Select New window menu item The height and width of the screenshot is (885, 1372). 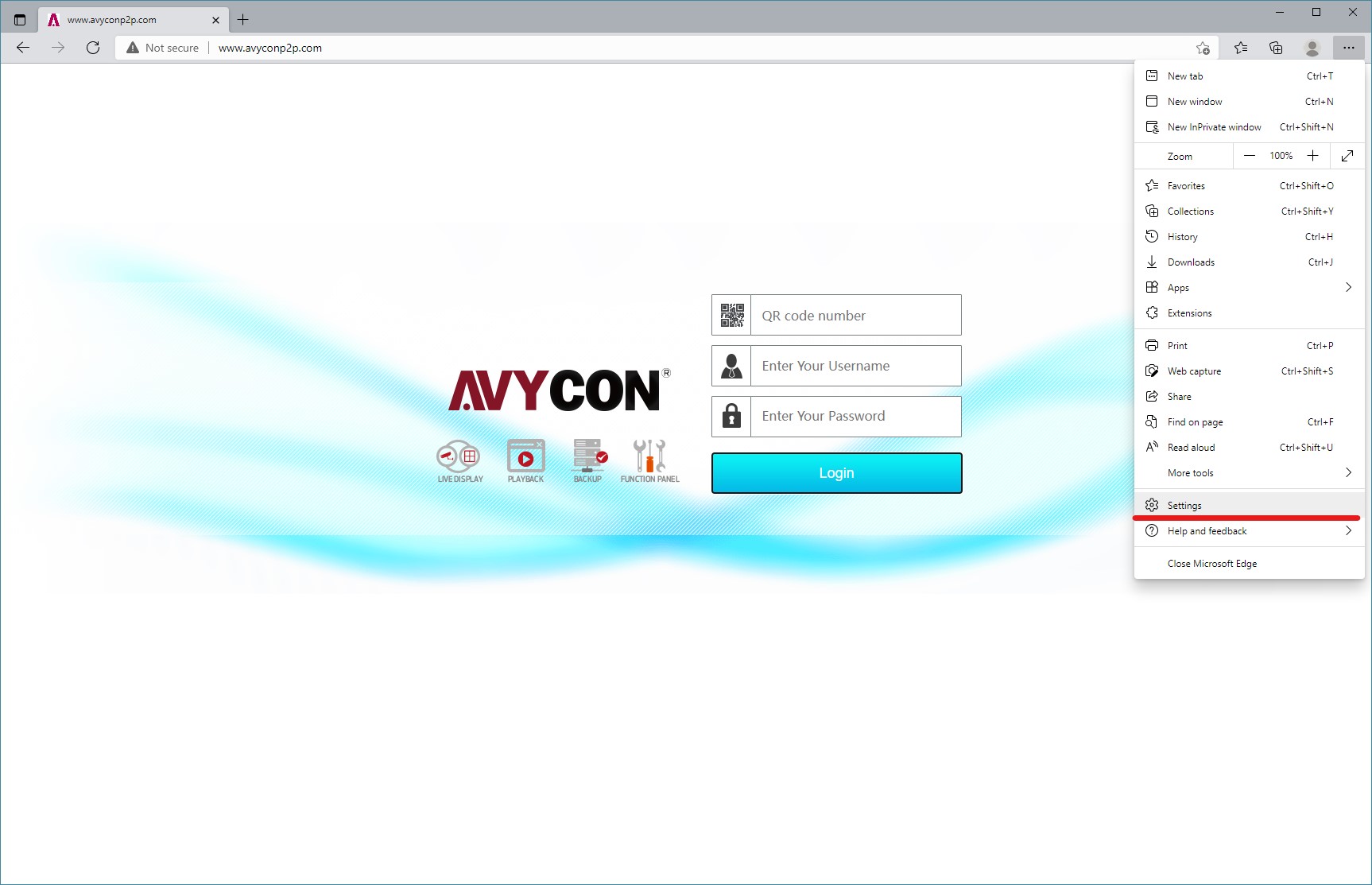1250,102
